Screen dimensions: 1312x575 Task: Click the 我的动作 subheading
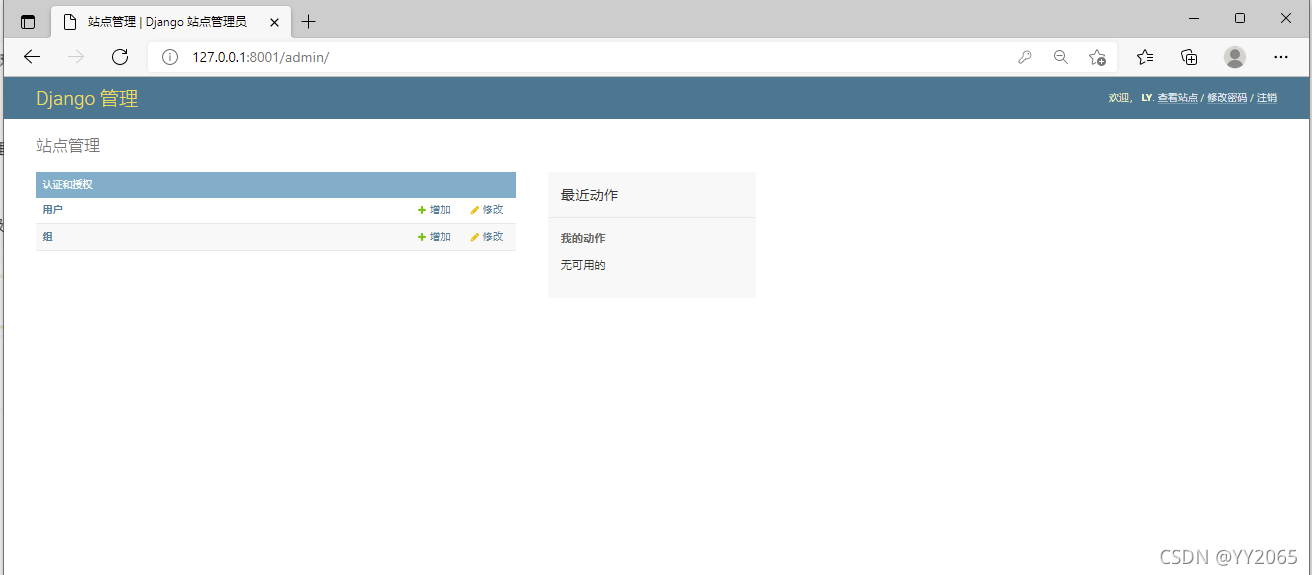pos(583,238)
